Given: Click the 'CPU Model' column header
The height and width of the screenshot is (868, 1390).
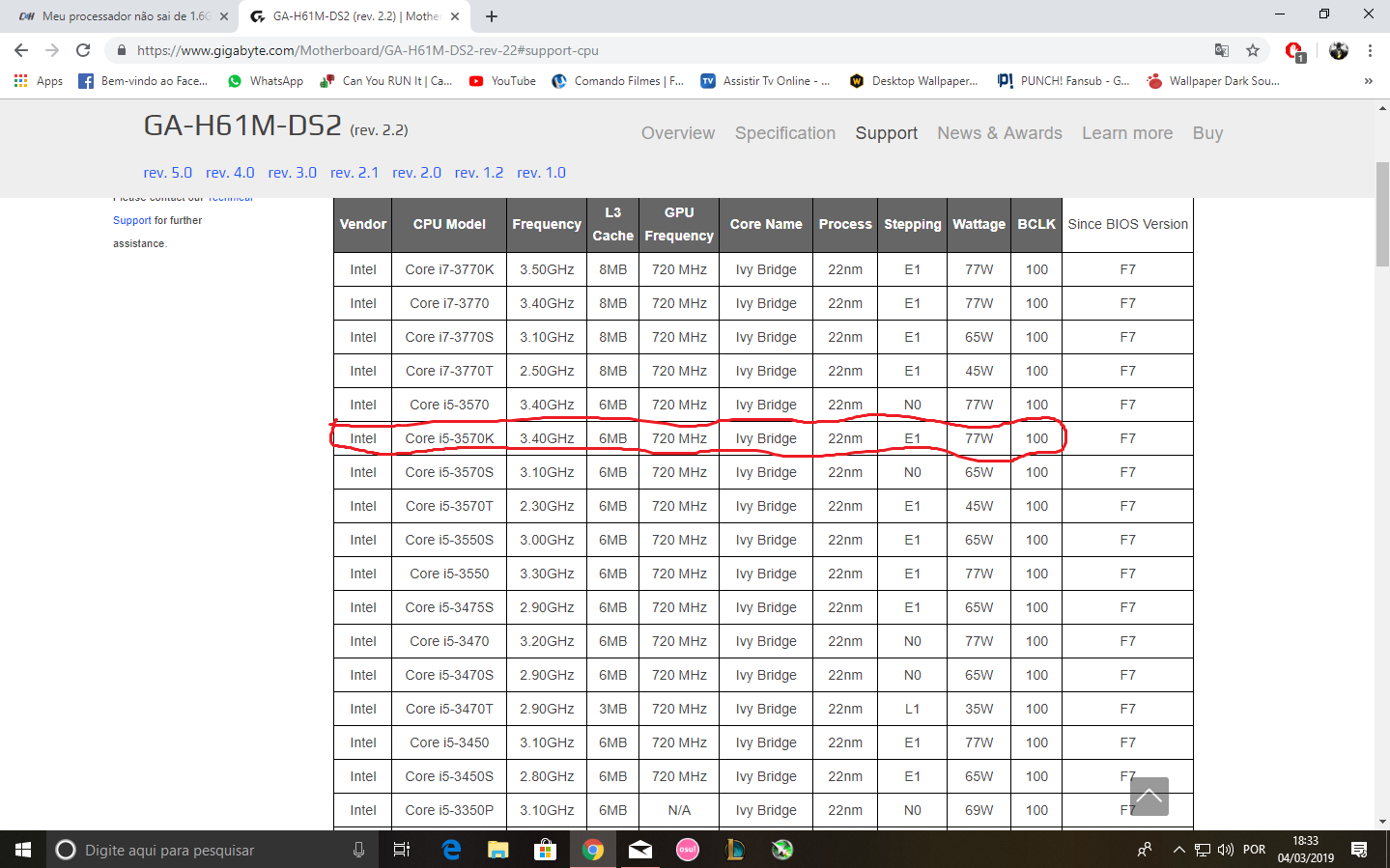Looking at the screenshot, I should [x=449, y=224].
